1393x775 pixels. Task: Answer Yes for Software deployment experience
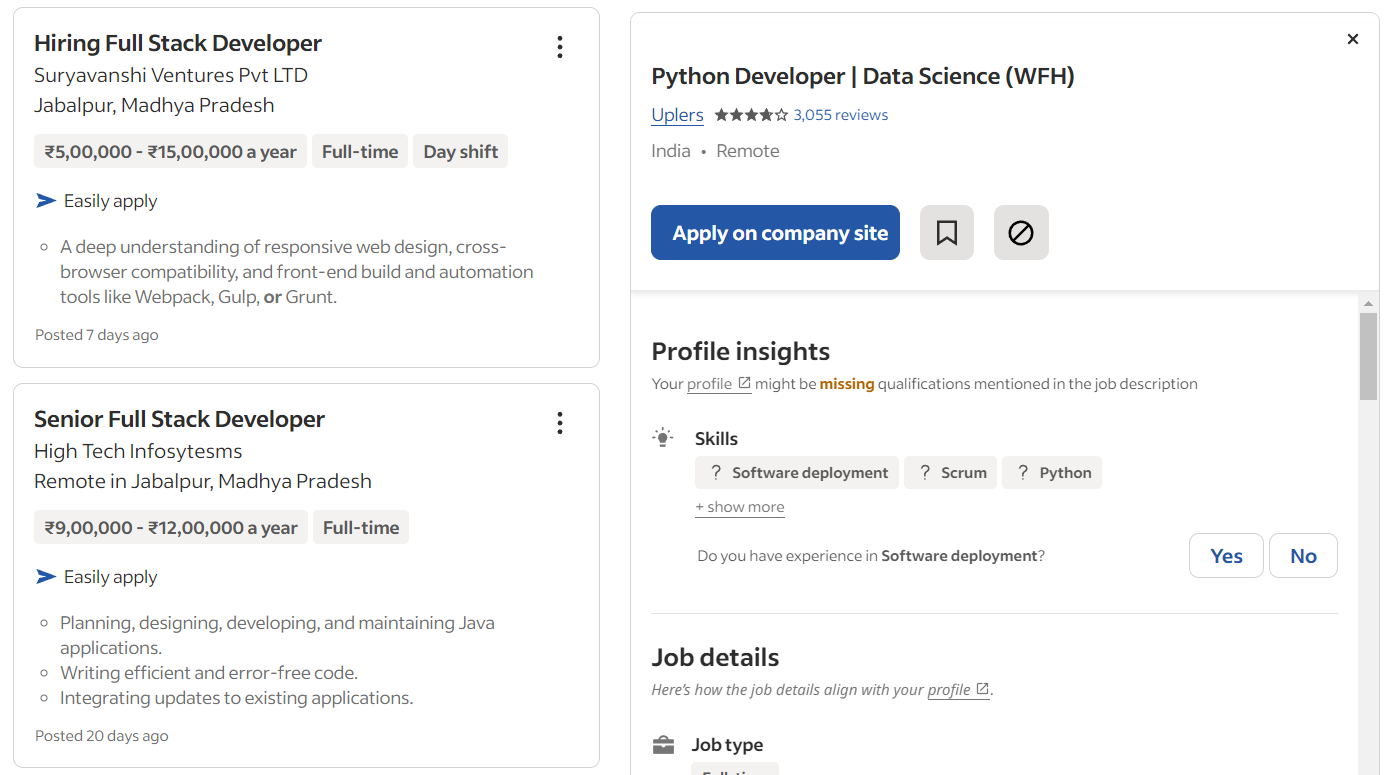1225,556
